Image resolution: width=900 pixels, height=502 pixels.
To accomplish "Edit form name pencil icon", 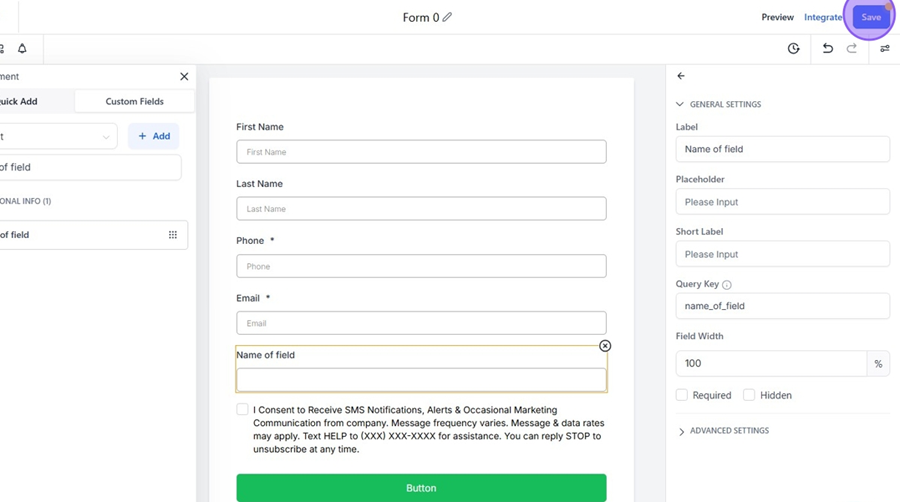I will 447,17.
